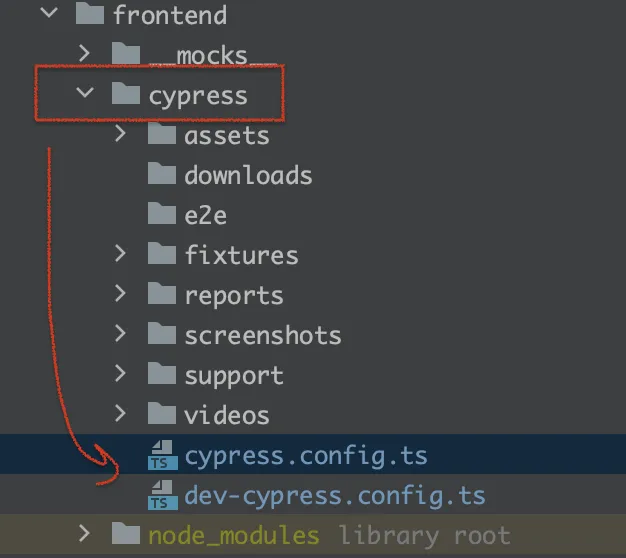Click the e2e folder icon
Viewport: 626px width, 558px height.
pyautogui.click(x=162, y=212)
